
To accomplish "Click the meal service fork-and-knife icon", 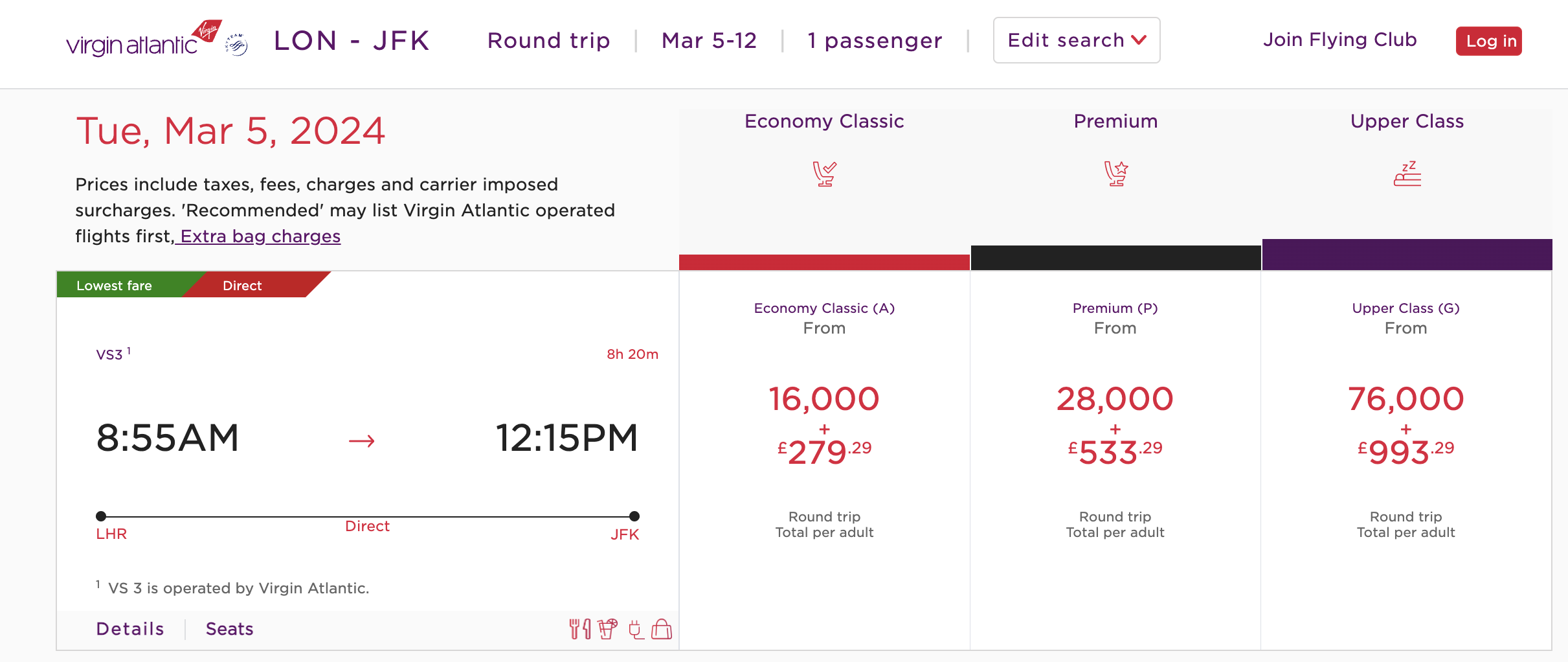I will click(579, 629).
